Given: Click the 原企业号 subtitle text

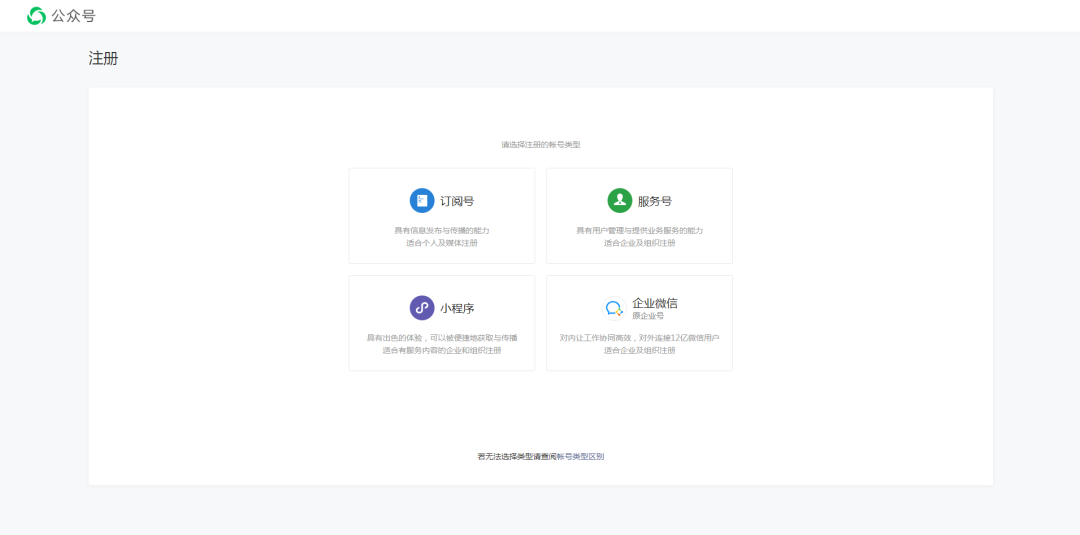Looking at the screenshot, I should [648, 316].
